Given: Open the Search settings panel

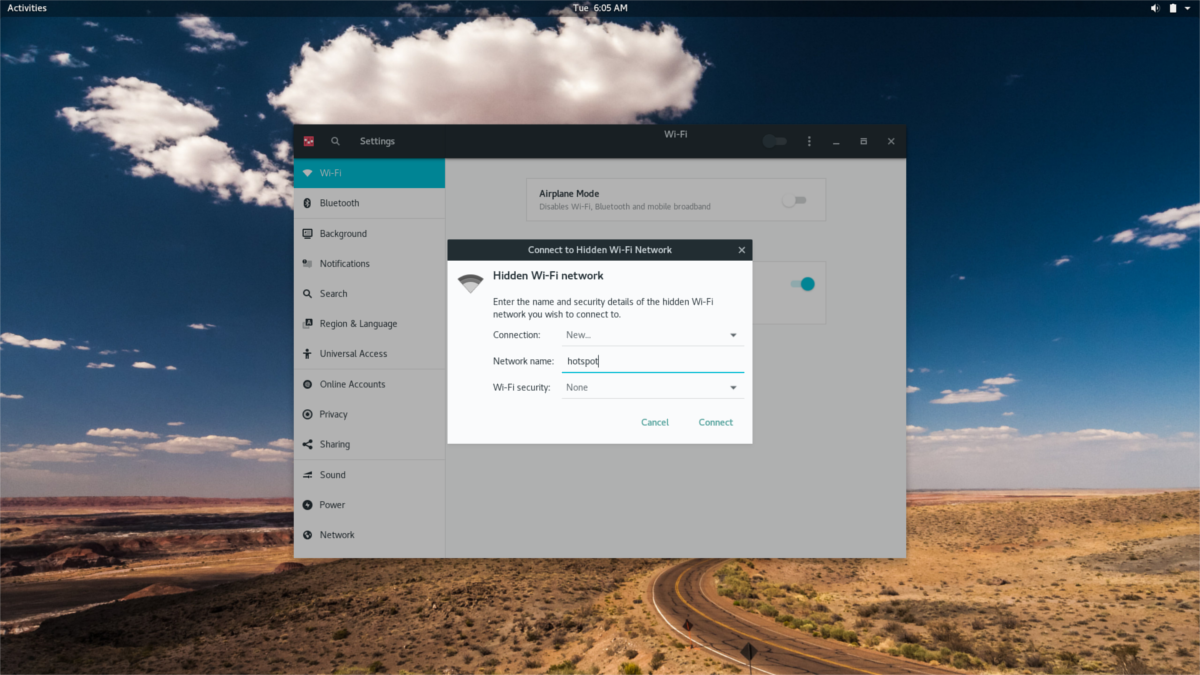Looking at the screenshot, I should coord(369,293).
